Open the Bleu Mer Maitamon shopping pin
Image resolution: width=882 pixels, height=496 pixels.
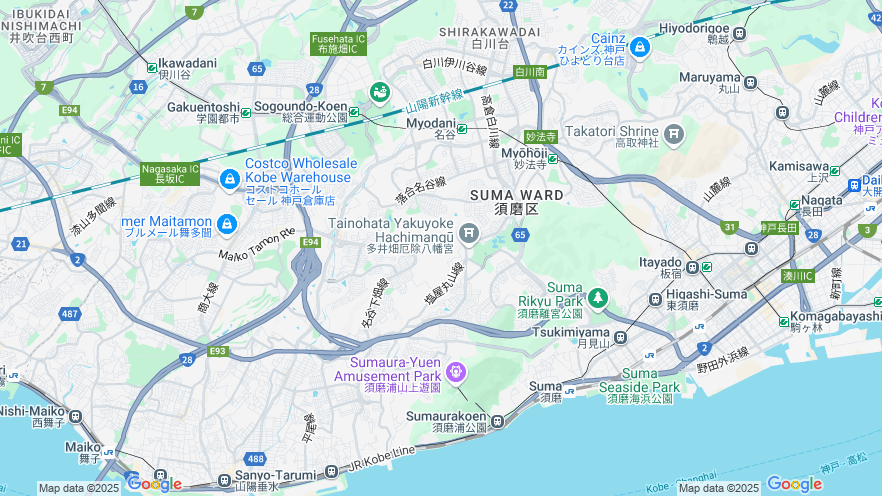pos(227,224)
